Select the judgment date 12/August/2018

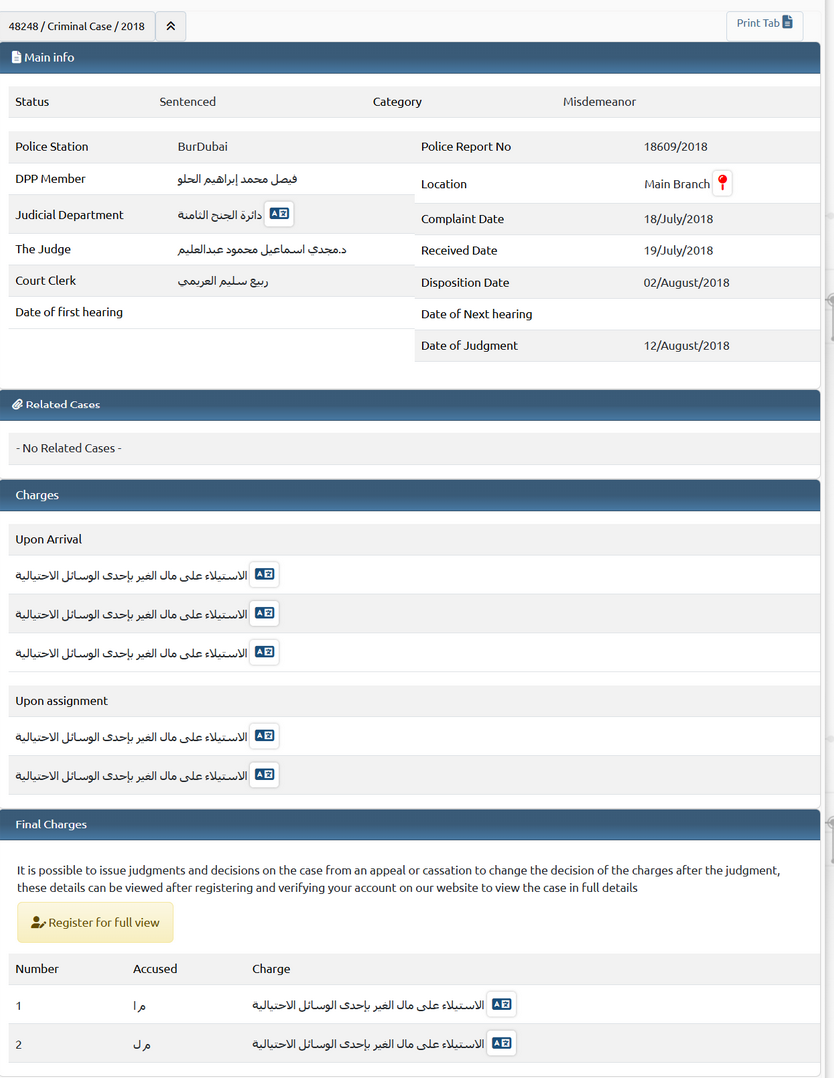pyautogui.click(x=686, y=346)
